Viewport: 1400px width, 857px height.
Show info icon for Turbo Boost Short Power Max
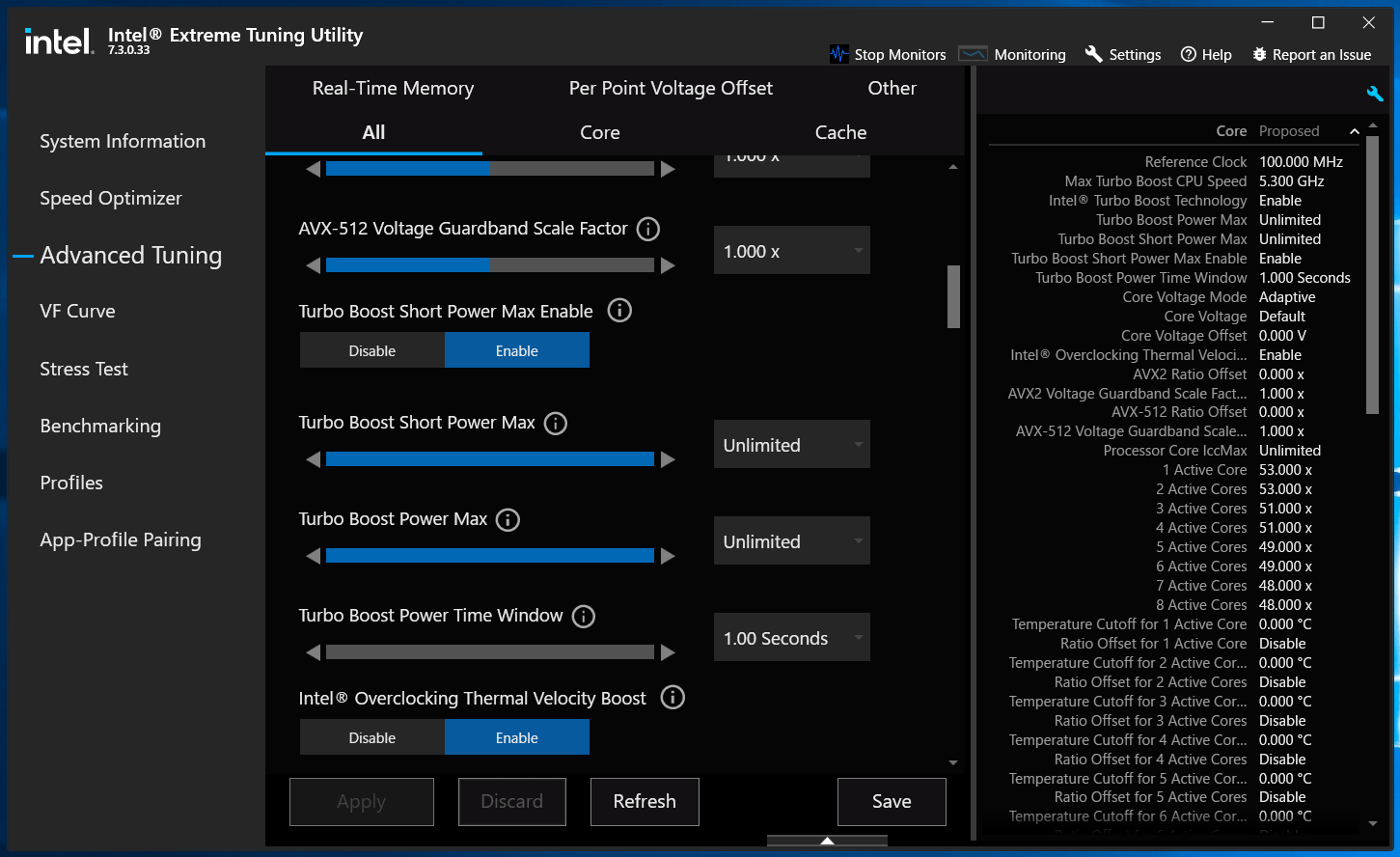[x=556, y=423]
